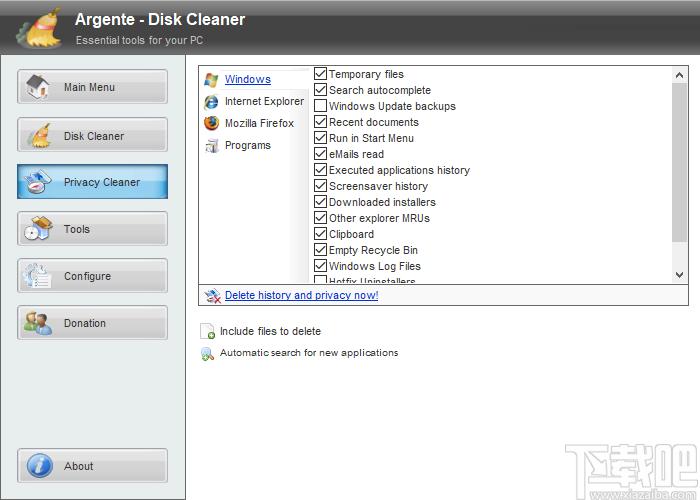Click the Mozilla Firefox icon
700x500 pixels.
(x=212, y=123)
